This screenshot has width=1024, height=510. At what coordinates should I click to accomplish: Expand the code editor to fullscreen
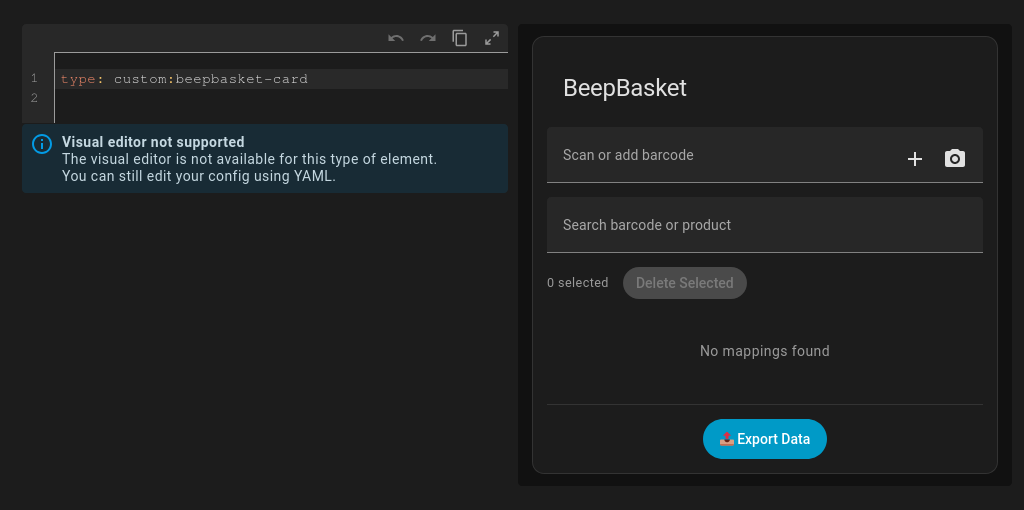pos(492,38)
